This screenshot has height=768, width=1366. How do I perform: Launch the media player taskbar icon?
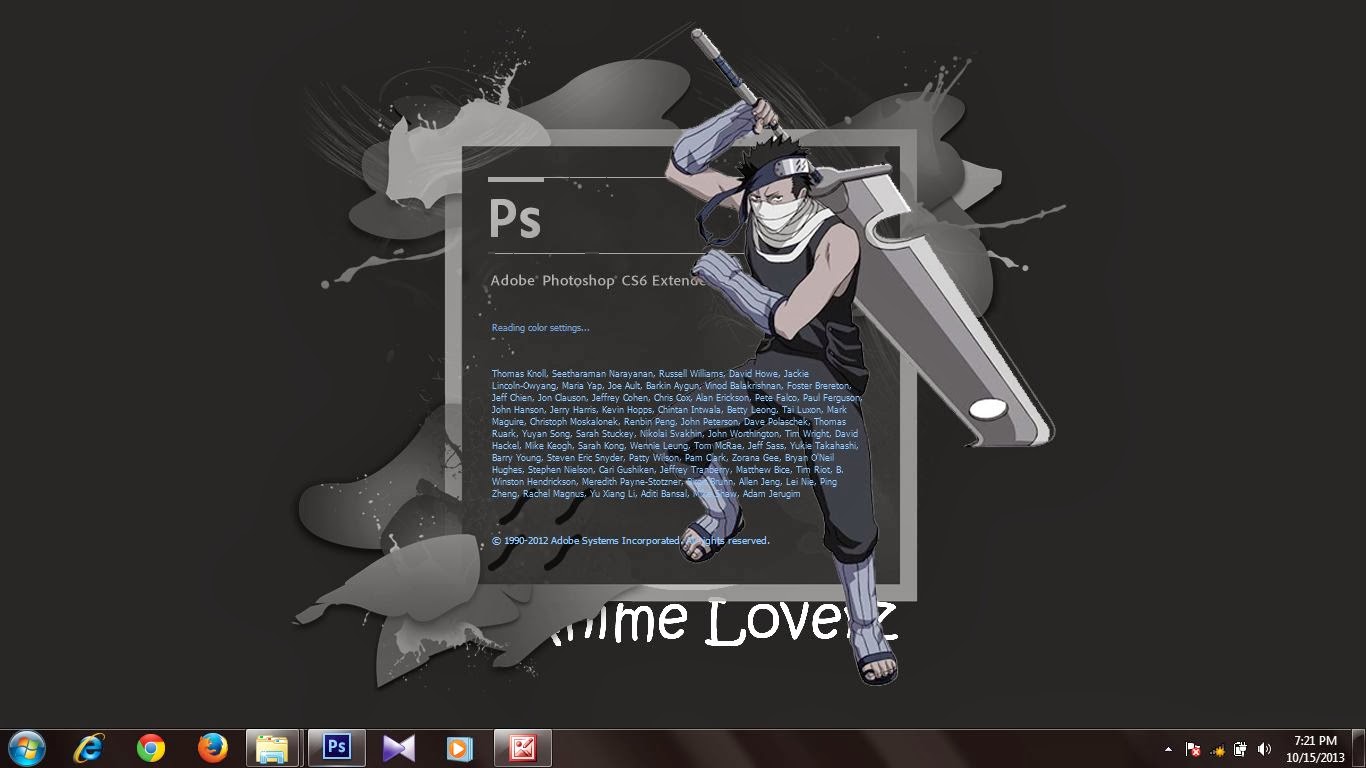(x=459, y=748)
